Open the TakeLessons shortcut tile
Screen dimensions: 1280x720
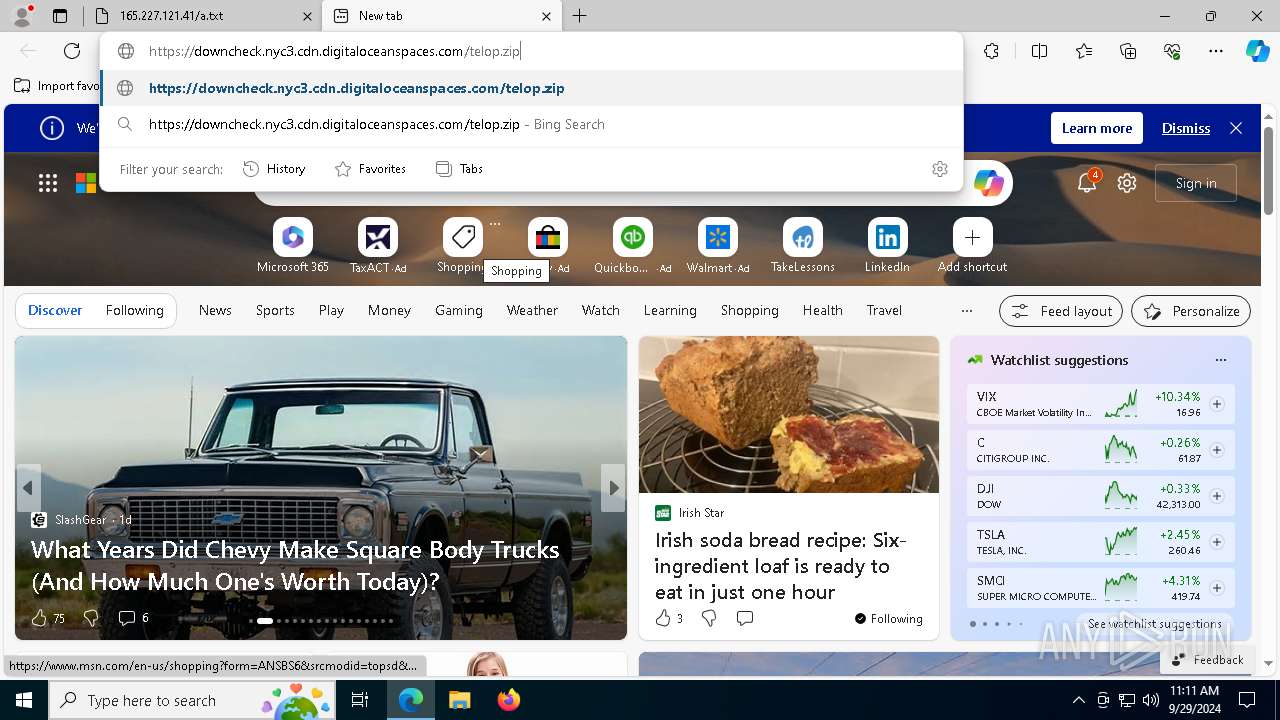point(802,246)
